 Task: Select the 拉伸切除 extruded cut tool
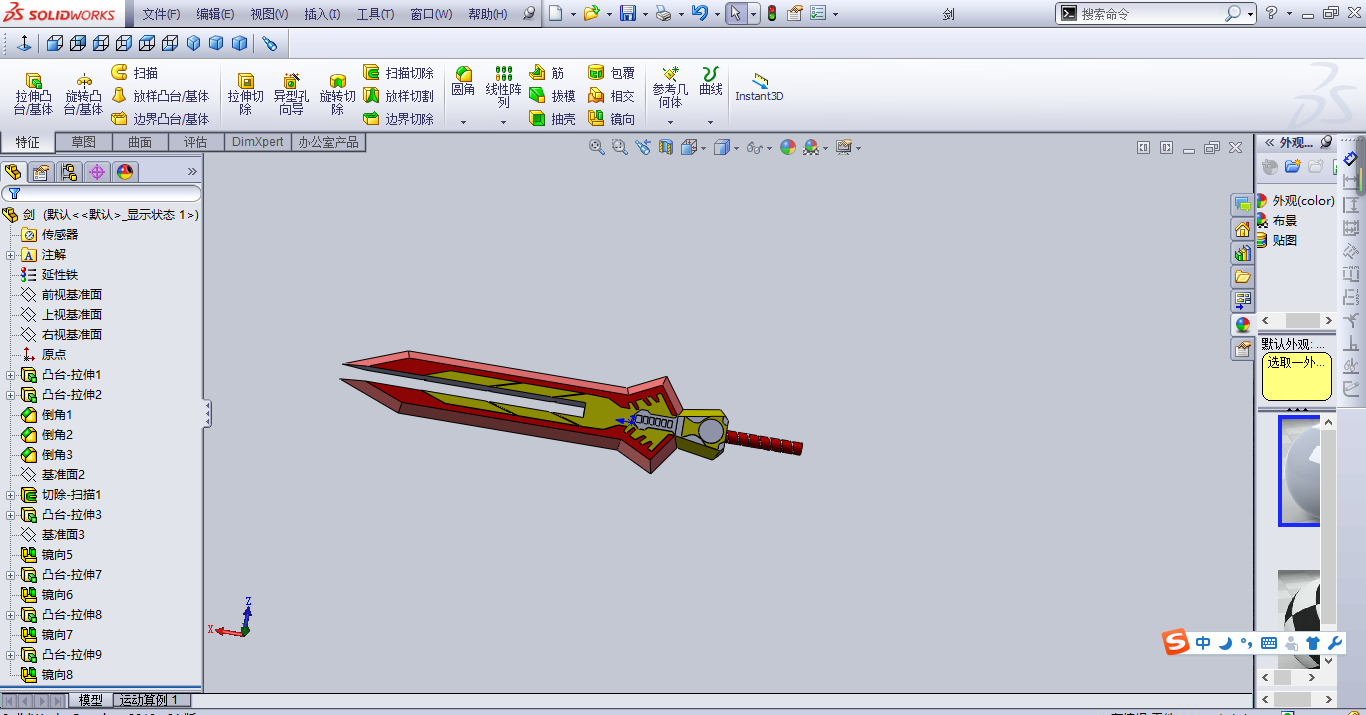tap(245, 93)
